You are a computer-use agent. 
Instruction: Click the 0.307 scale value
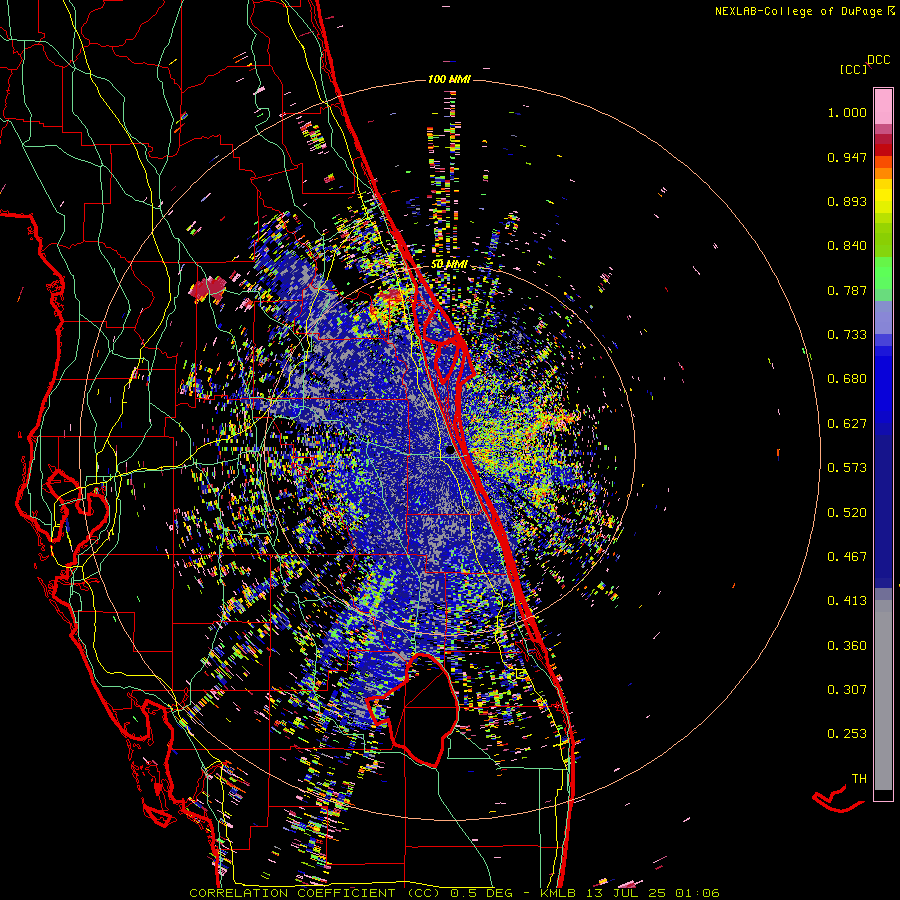click(847, 690)
